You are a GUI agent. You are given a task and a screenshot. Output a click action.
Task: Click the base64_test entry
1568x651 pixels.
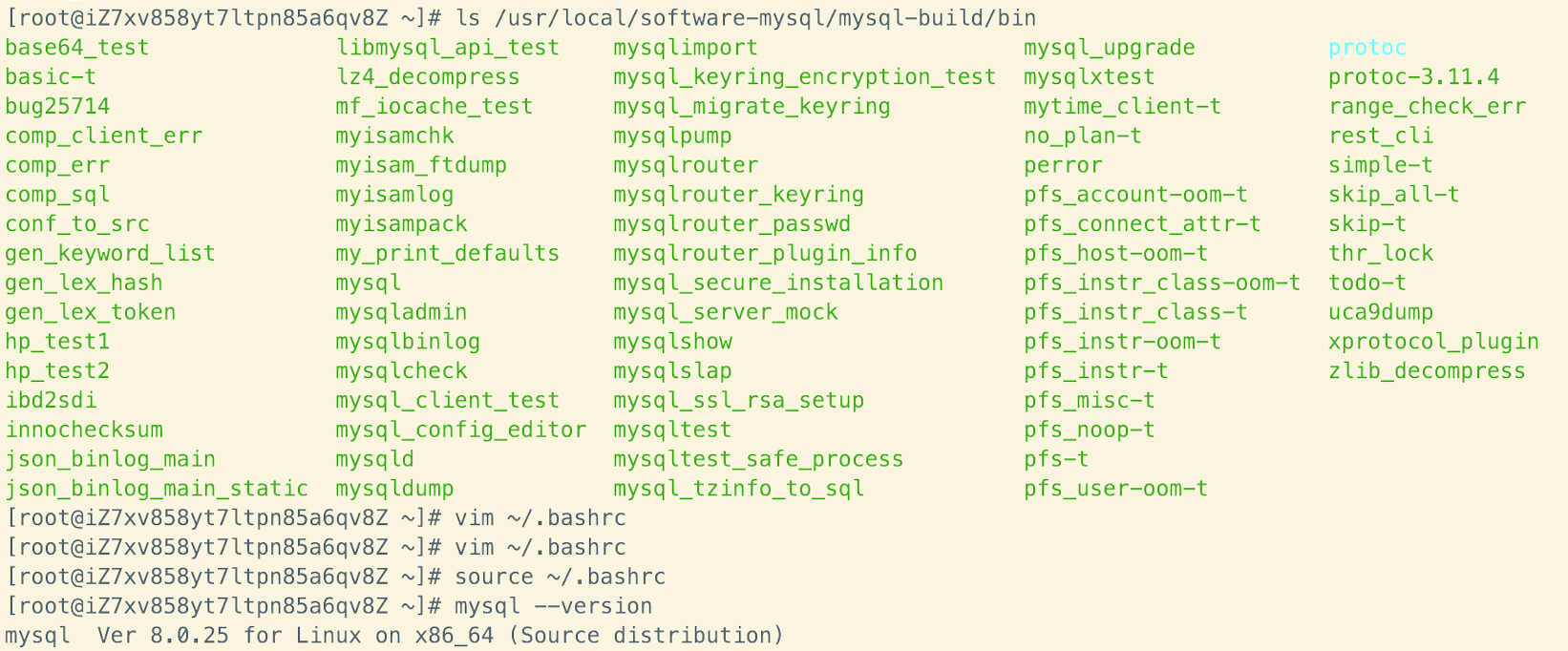[x=76, y=48]
